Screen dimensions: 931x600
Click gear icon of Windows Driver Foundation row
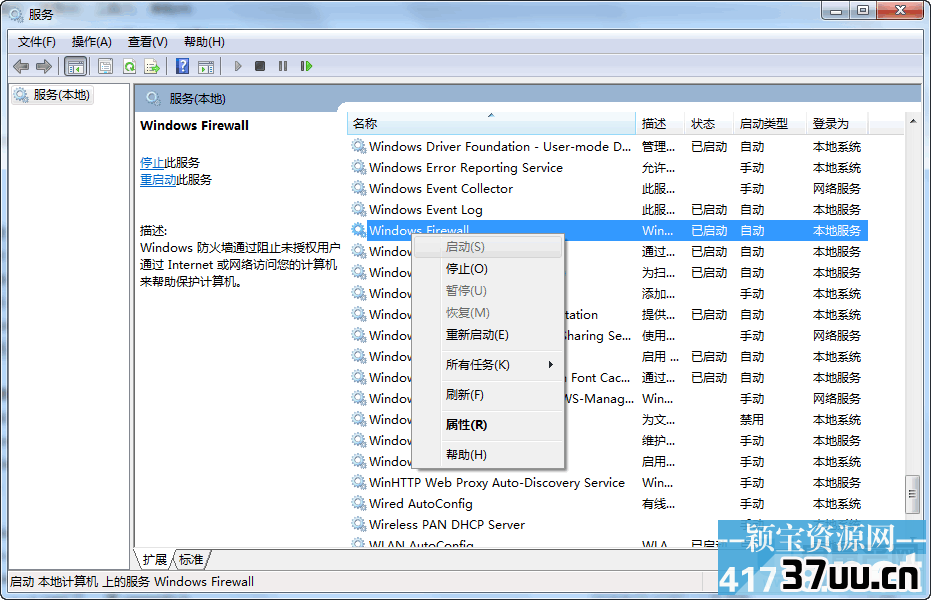(358, 146)
